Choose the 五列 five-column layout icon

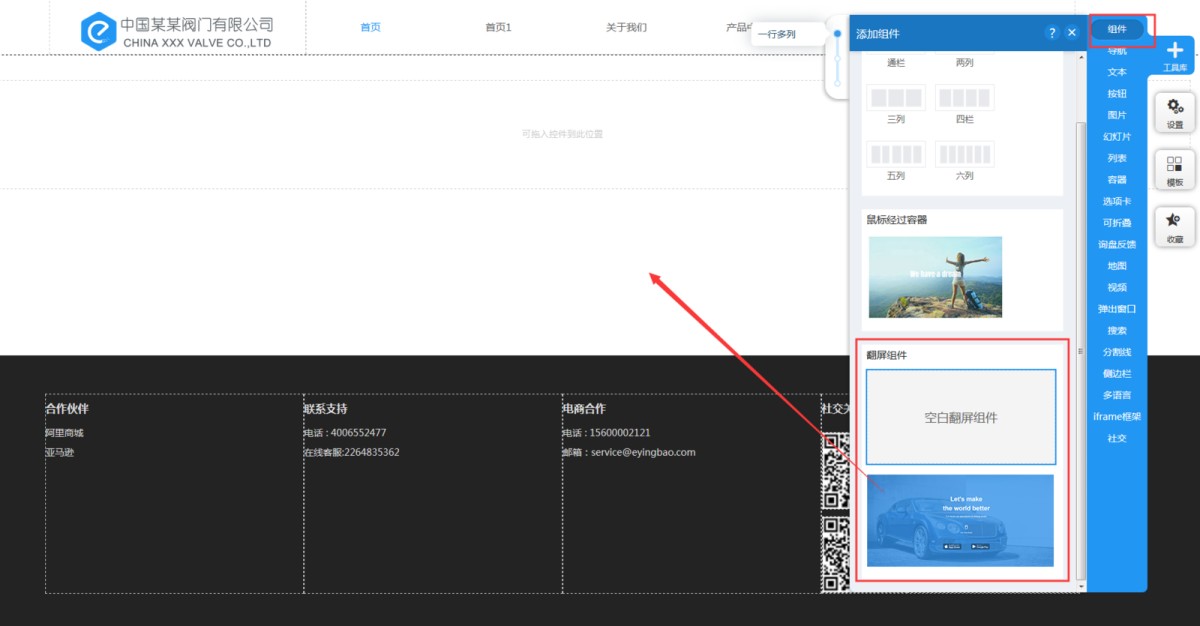coord(895,155)
